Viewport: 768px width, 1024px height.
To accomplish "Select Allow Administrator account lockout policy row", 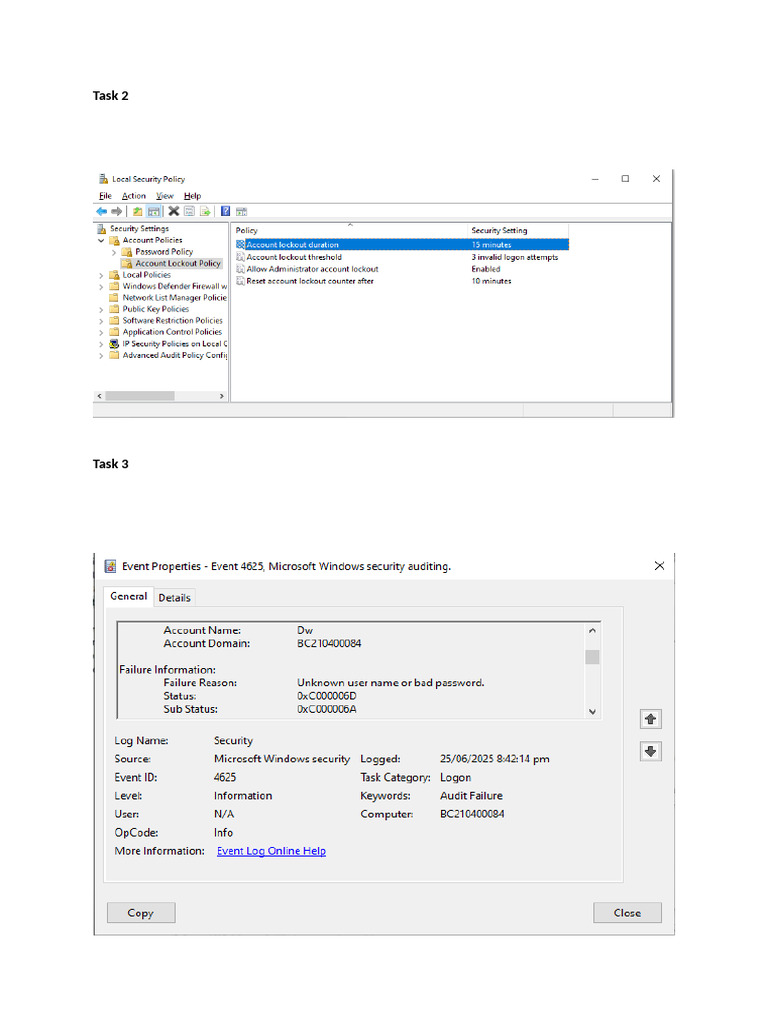I will click(402, 269).
